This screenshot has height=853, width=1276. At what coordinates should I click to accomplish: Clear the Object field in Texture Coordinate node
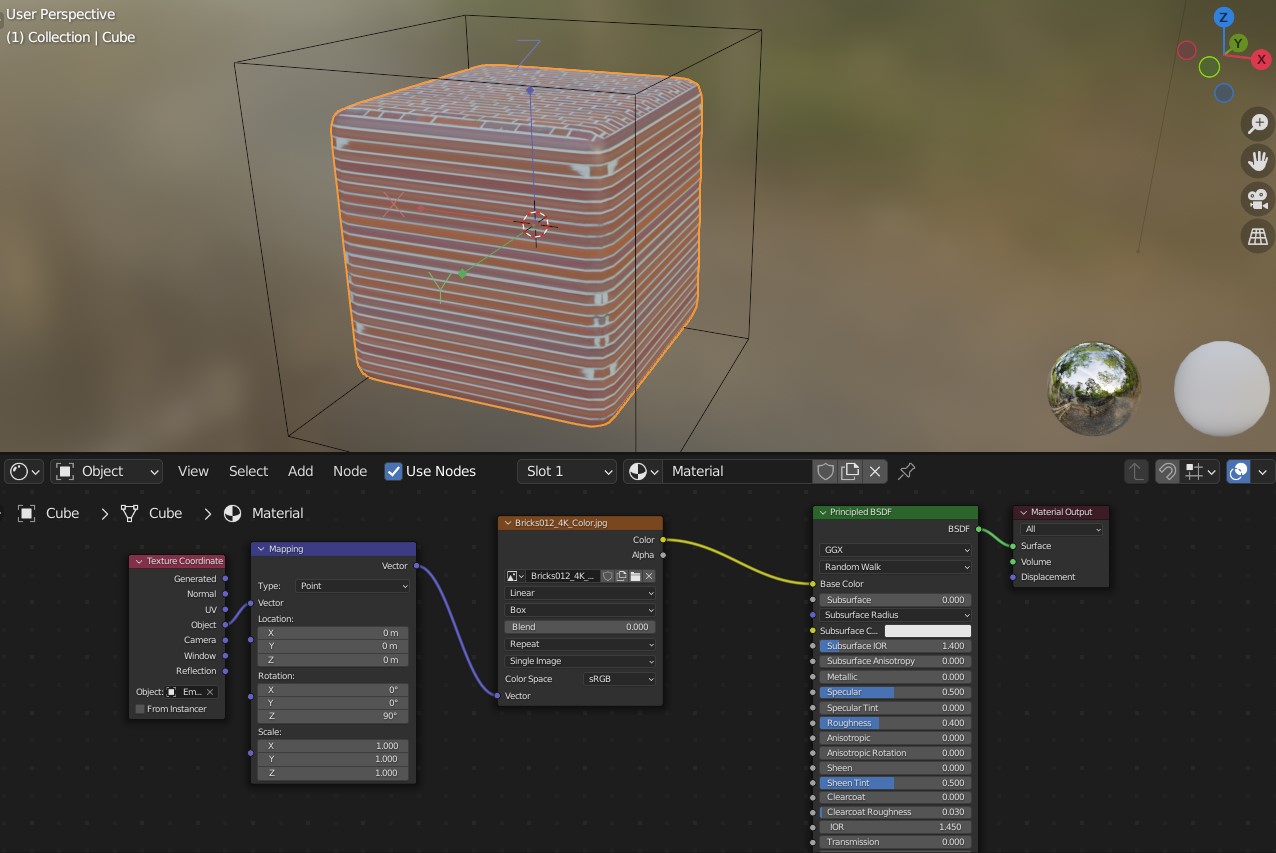[210, 692]
